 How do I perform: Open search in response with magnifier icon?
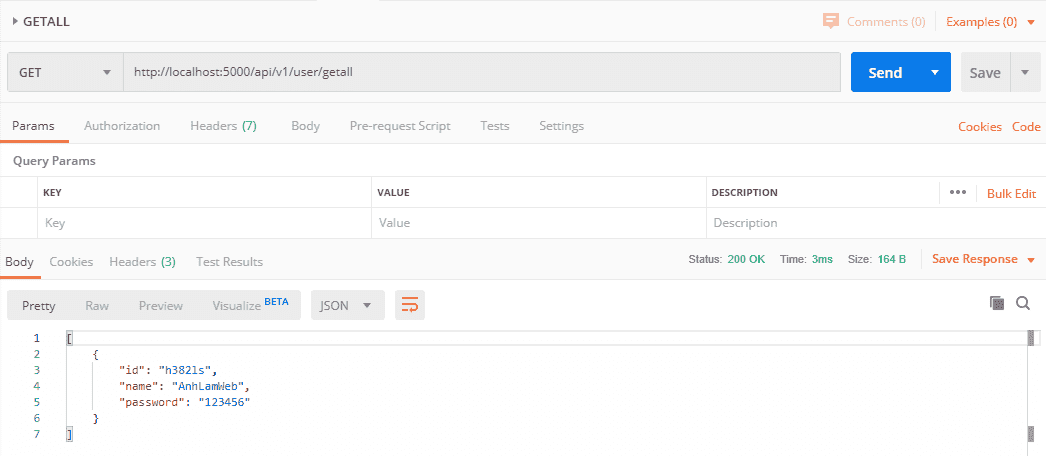click(x=1023, y=303)
